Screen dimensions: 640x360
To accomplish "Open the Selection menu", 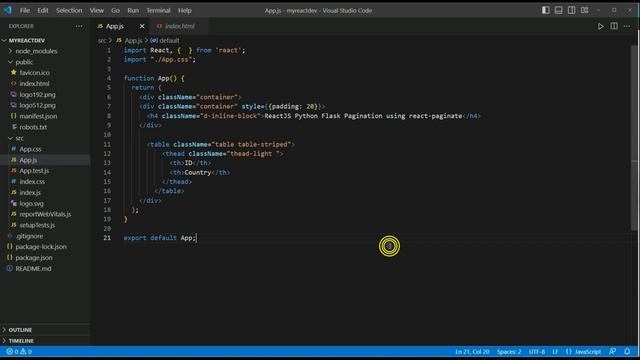I will [69, 10].
